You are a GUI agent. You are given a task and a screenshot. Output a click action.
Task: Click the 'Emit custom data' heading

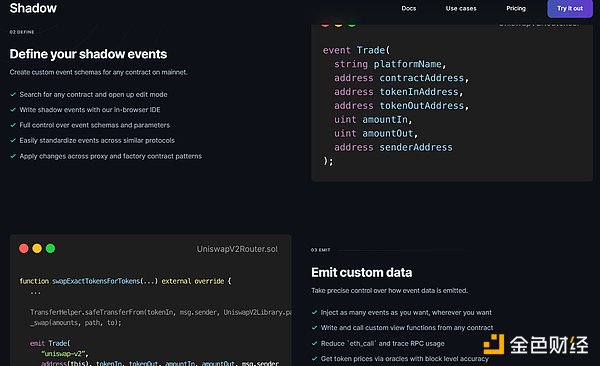[x=362, y=272]
